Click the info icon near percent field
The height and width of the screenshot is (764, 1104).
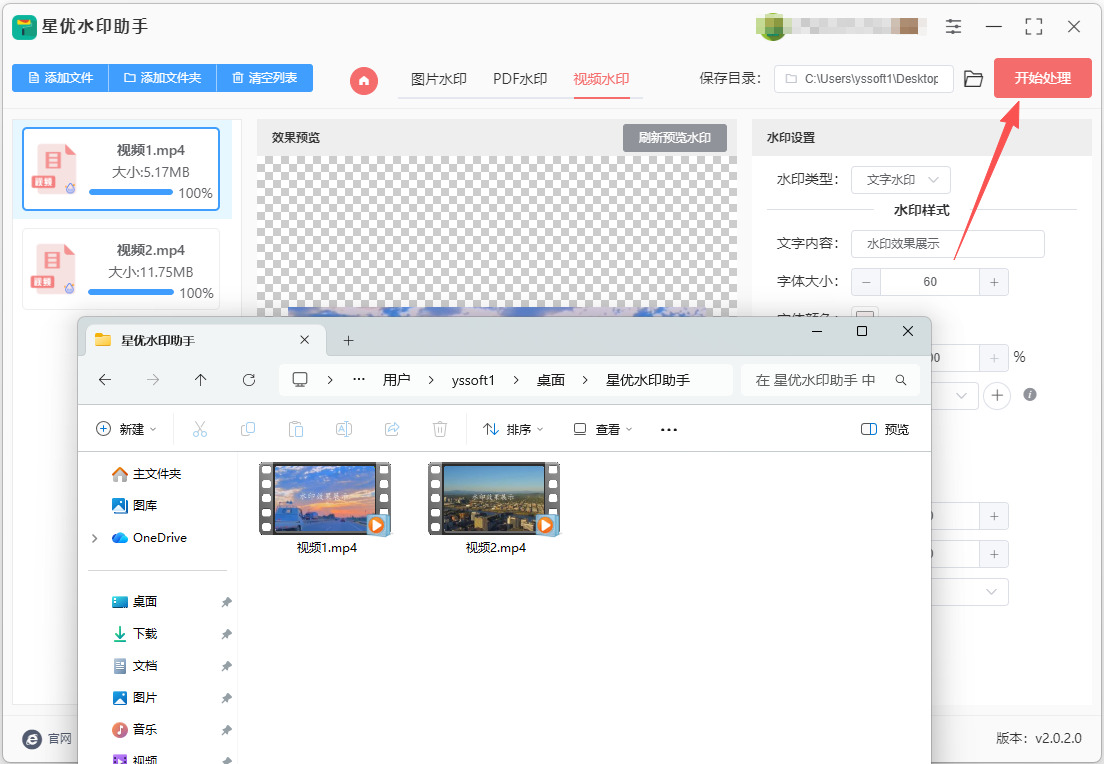pos(1029,394)
